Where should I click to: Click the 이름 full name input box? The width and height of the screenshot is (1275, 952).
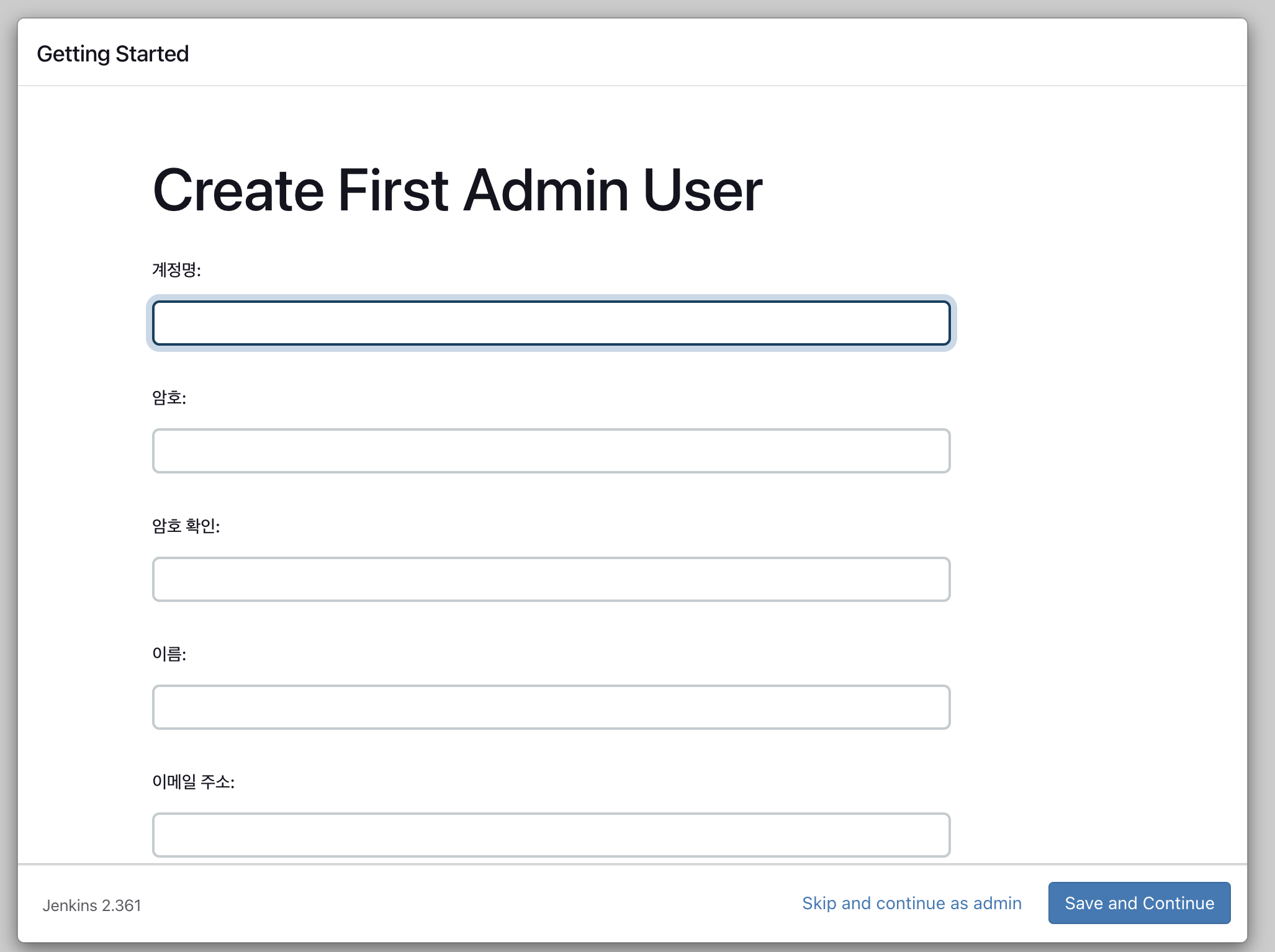coord(551,707)
